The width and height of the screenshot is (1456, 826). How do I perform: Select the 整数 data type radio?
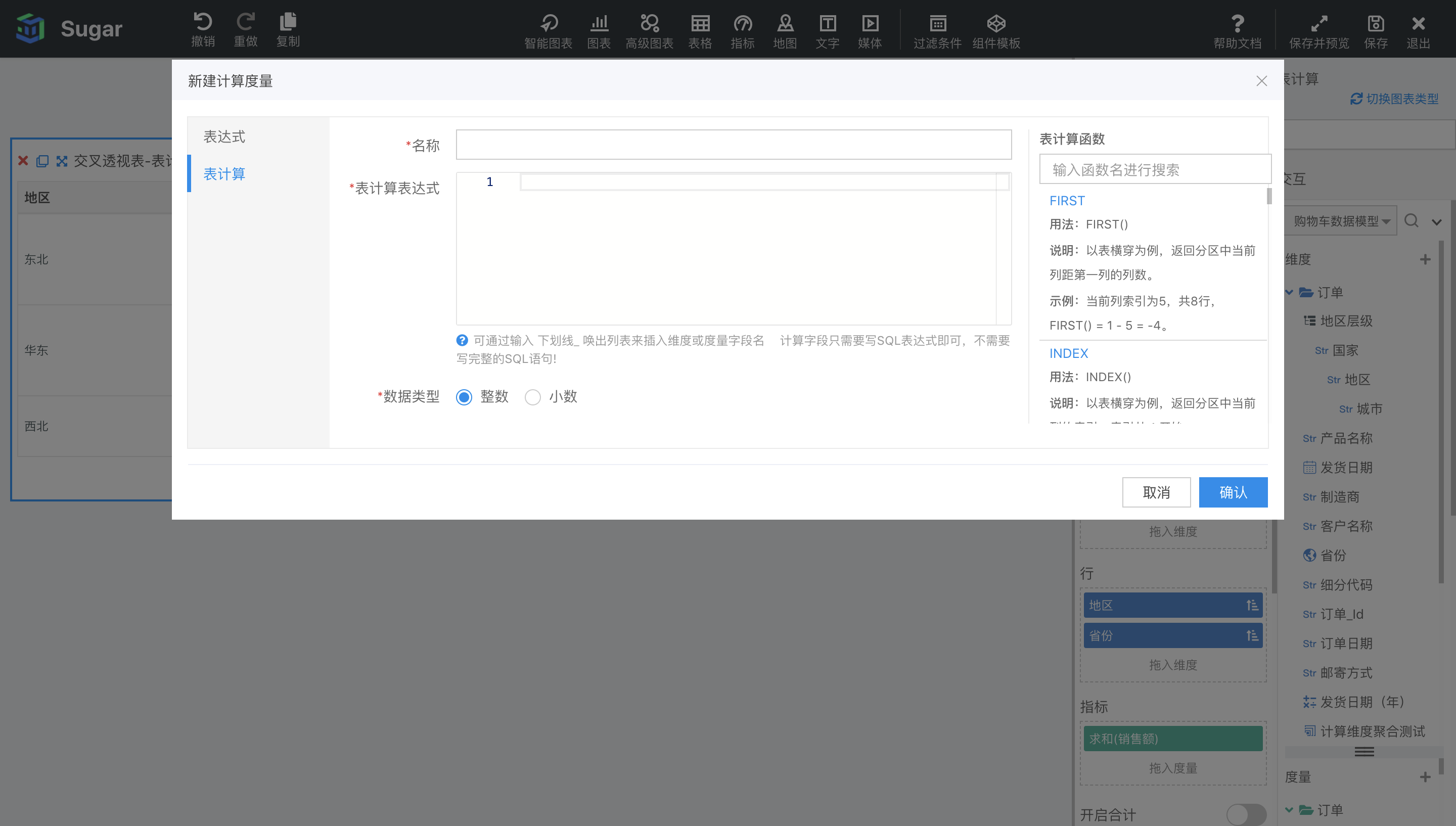tap(464, 397)
